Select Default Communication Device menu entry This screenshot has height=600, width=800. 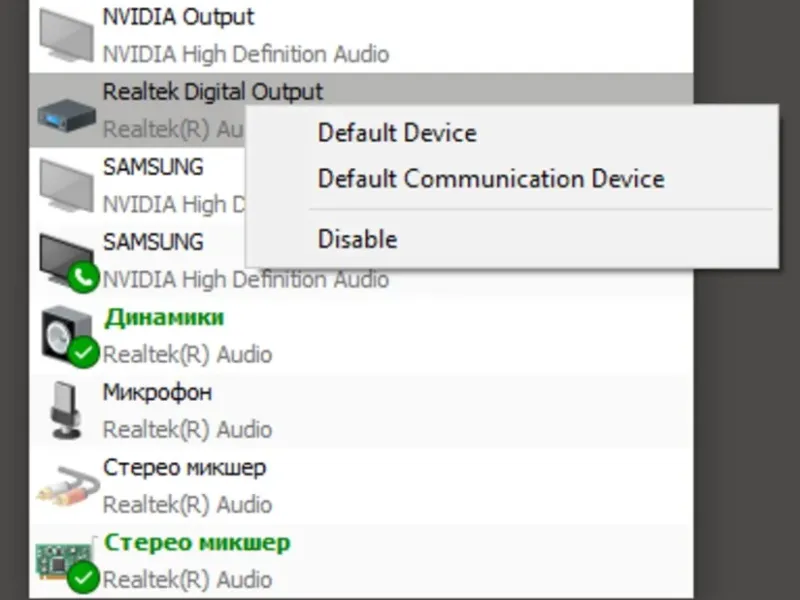point(490,179)
